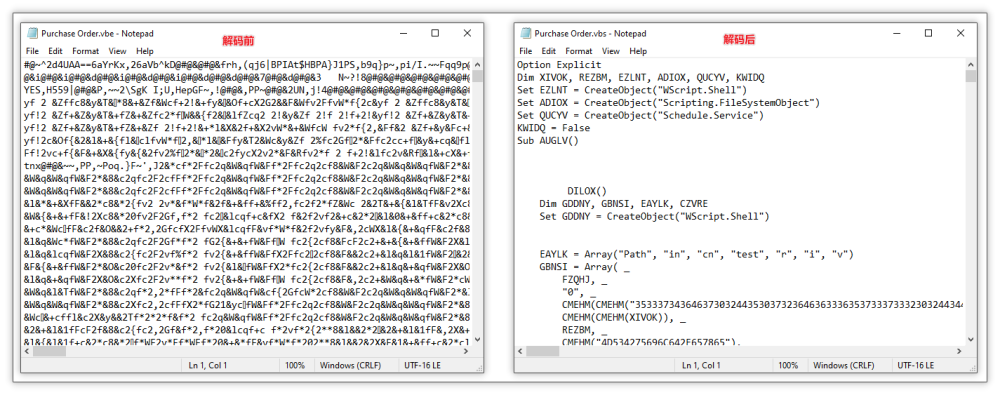This screenshot has width=1000, height=395.
Task: Click 'UTF-16 LE' encoding in .vbe window
Action: (423, 366)
